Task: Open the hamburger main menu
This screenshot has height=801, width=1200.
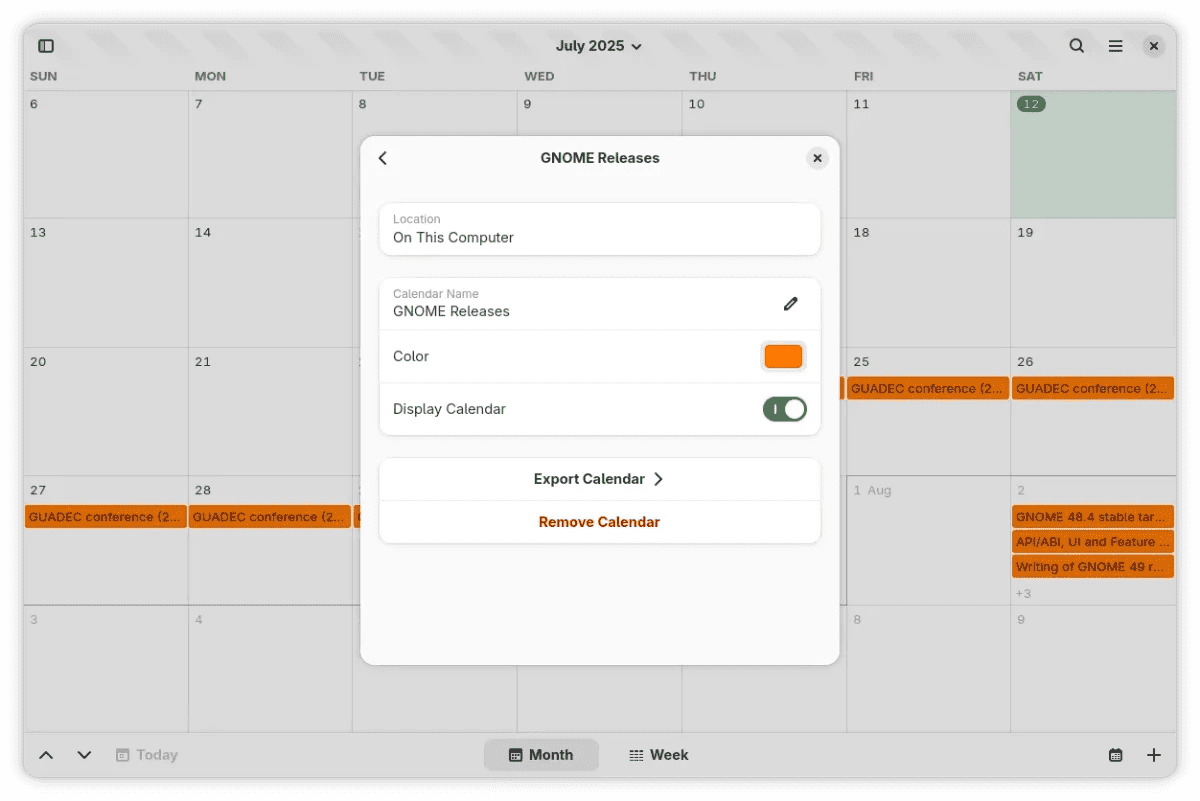Action: [x=1115, y=46]
